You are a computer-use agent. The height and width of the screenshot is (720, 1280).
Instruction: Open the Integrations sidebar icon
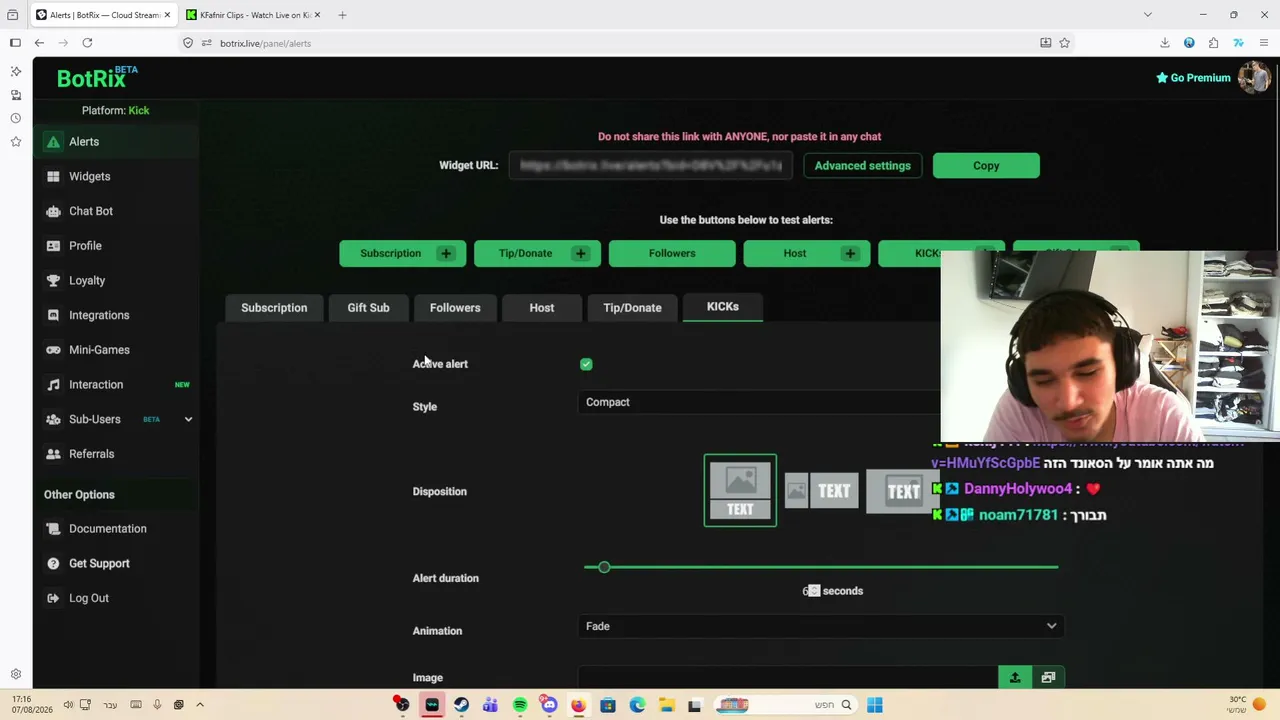click(53, 315)
